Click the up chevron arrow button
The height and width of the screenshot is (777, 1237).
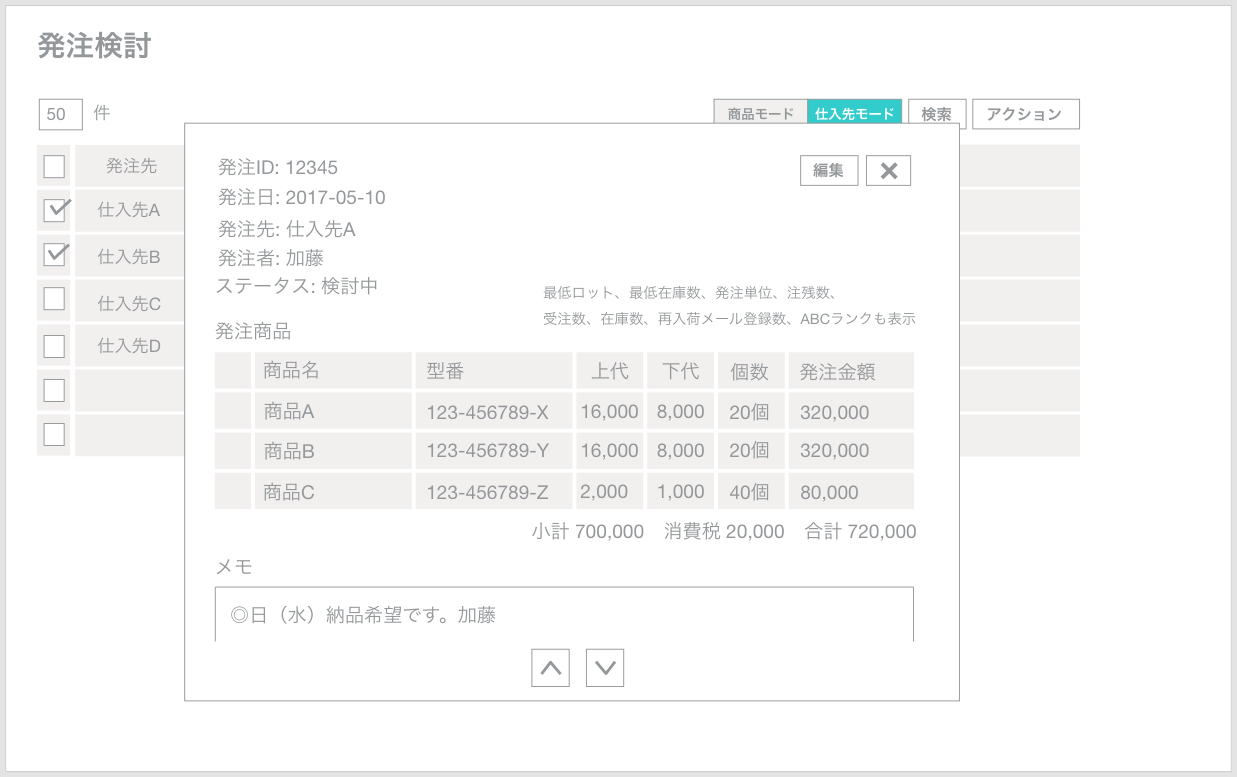tap(550, 668)
